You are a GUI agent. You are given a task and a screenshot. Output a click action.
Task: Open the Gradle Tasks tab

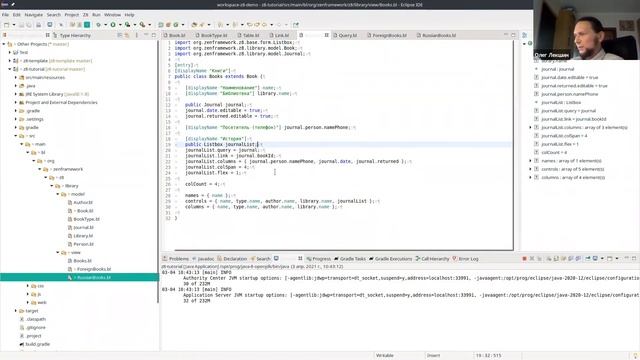[x=350, y=259]
